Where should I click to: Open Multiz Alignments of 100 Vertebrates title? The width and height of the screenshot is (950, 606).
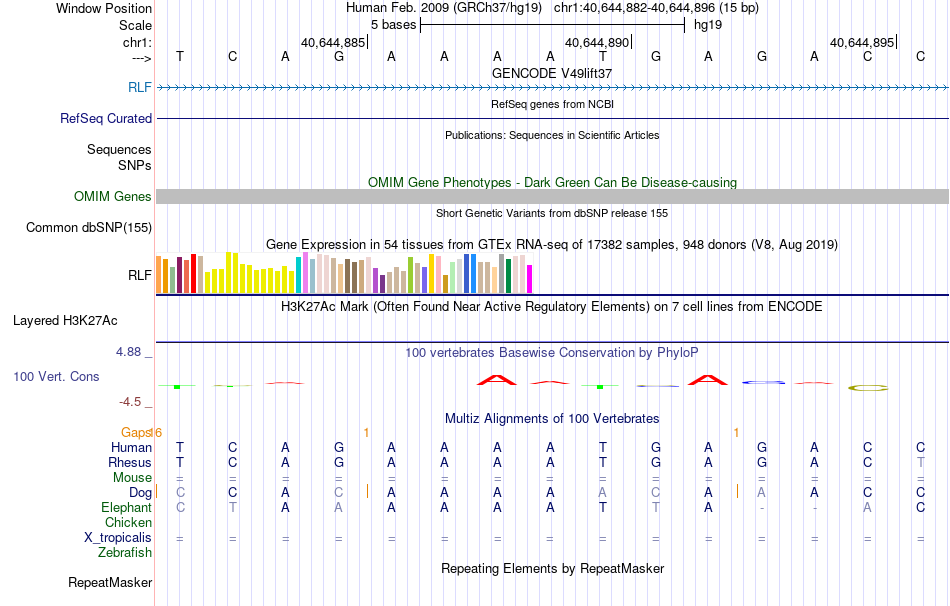[552, 419]
